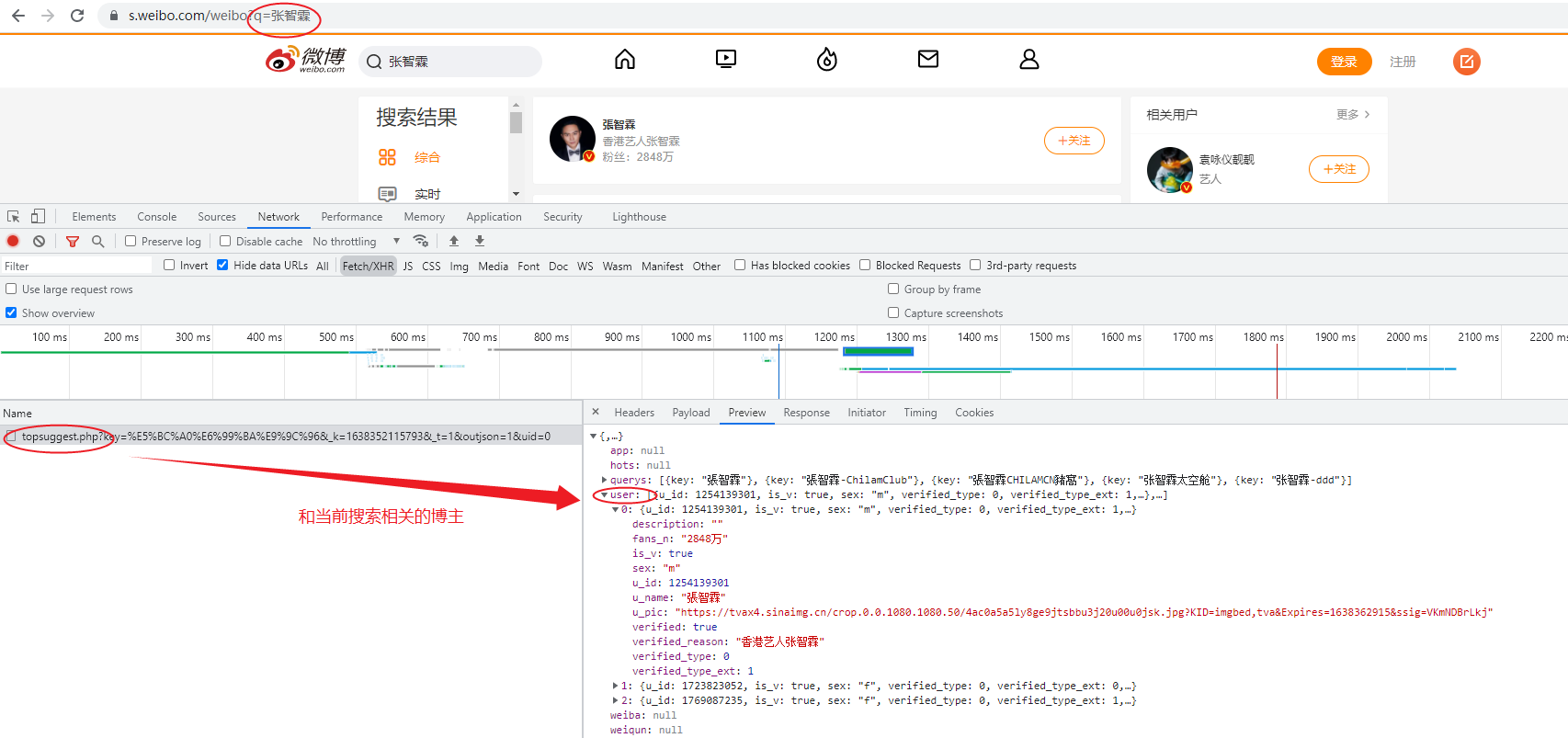Click the orange 登录 button
Viewport: 1568px width, 738px height.
(1345, 62)
